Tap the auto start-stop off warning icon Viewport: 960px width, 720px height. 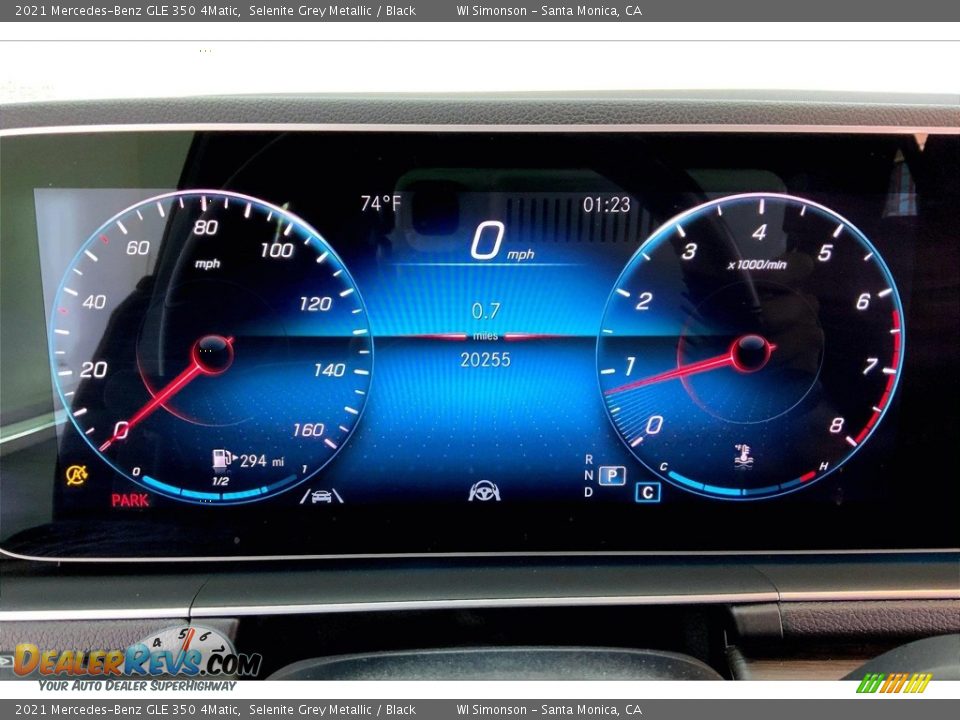77,474
